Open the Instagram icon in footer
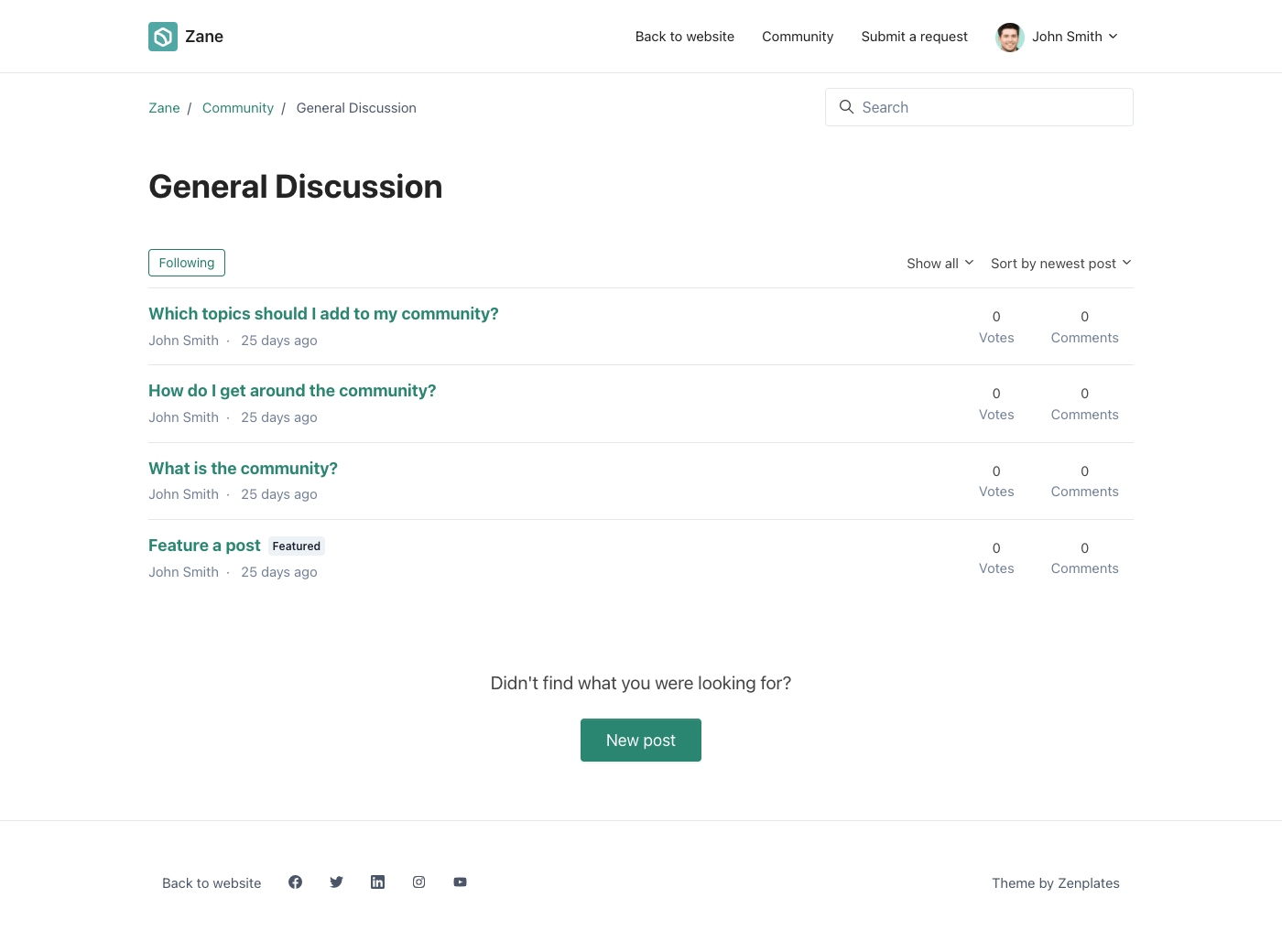 pos(418,882)
